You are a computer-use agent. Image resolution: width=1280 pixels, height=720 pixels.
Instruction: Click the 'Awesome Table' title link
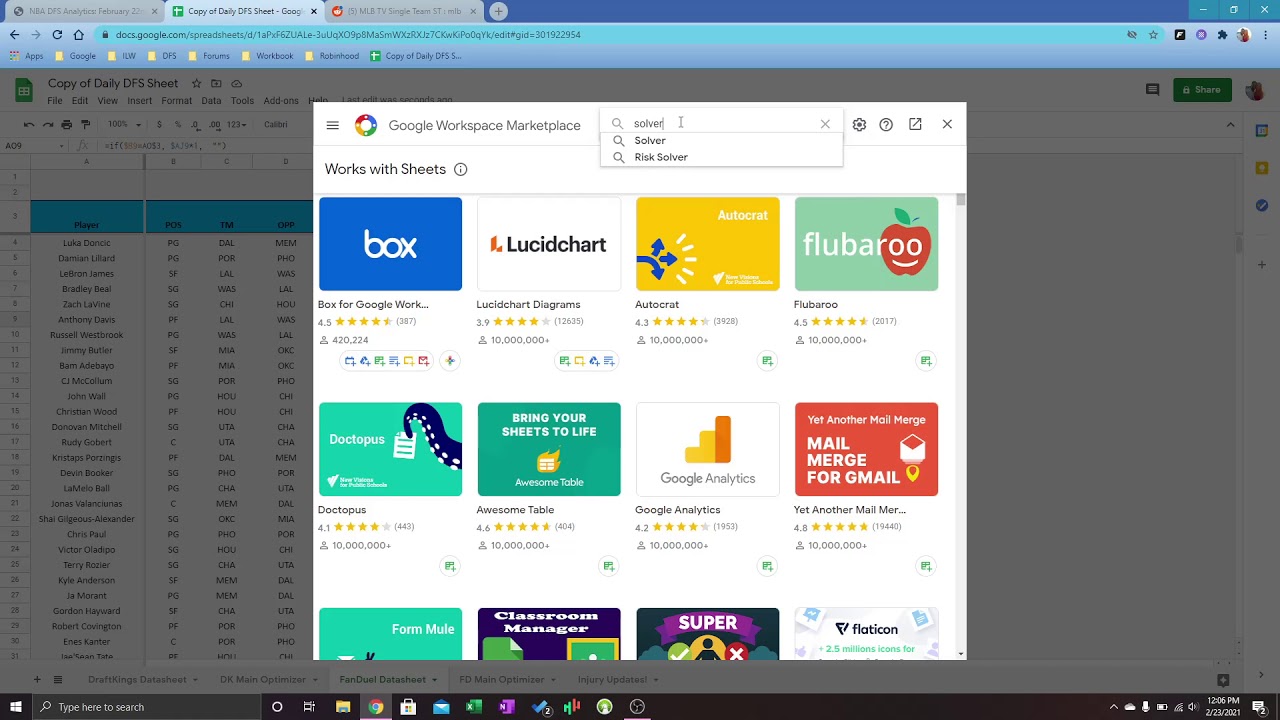515,510
